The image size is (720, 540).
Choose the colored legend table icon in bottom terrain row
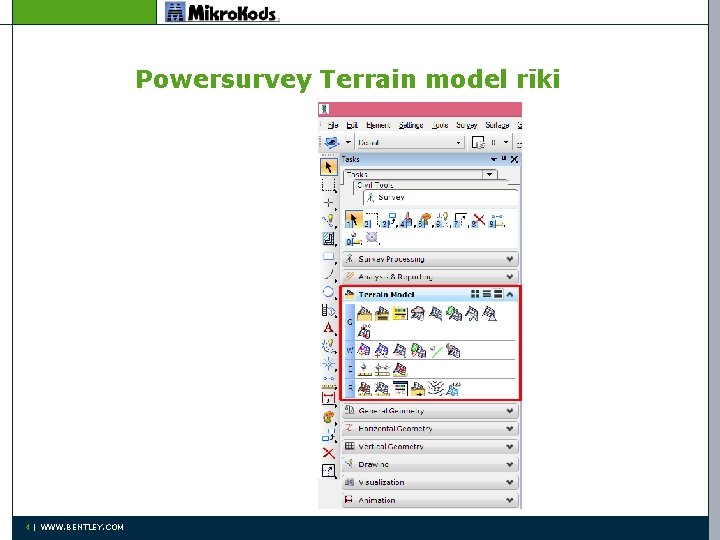400,389
